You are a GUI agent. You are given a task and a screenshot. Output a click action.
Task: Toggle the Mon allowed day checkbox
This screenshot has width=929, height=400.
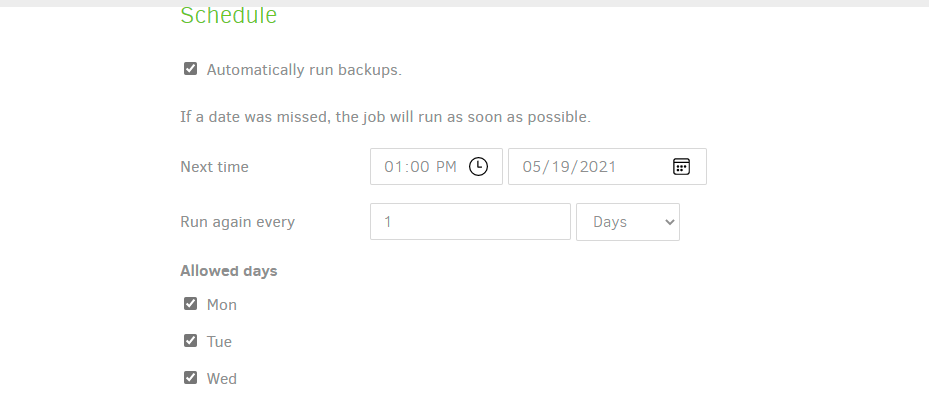click(x=190, y=304)
